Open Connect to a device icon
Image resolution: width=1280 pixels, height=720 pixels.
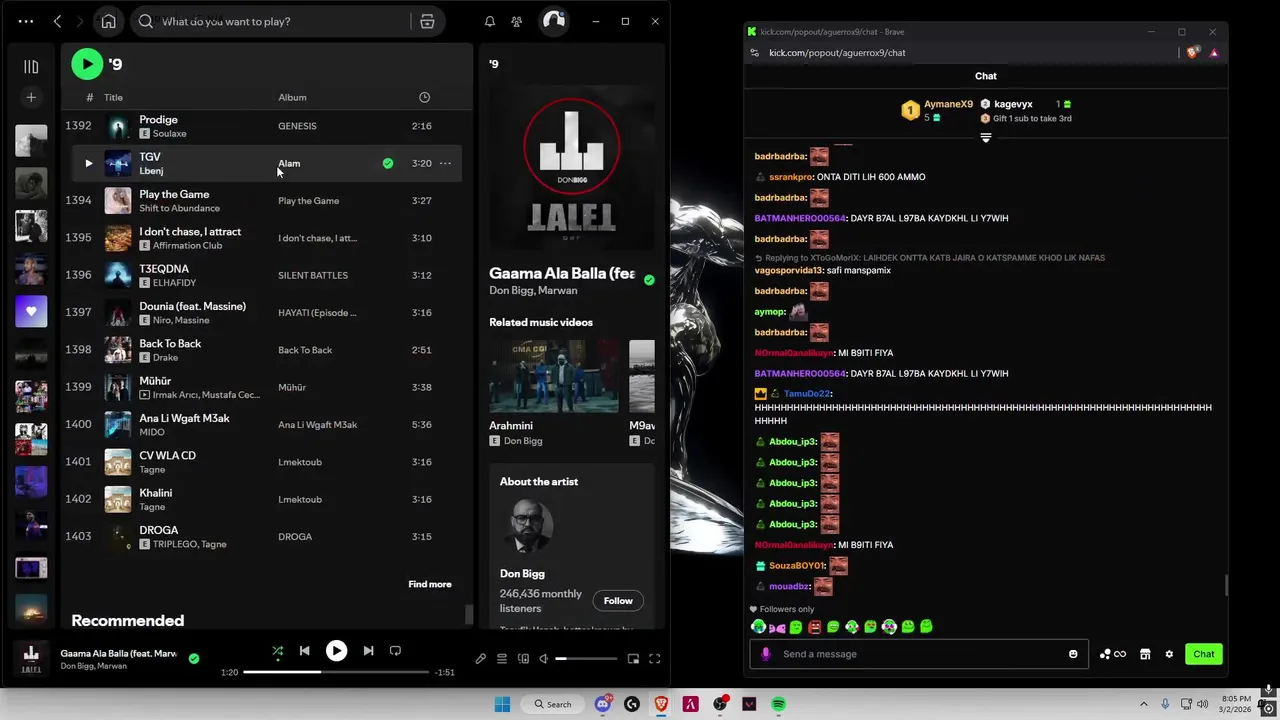pos(523,659)
